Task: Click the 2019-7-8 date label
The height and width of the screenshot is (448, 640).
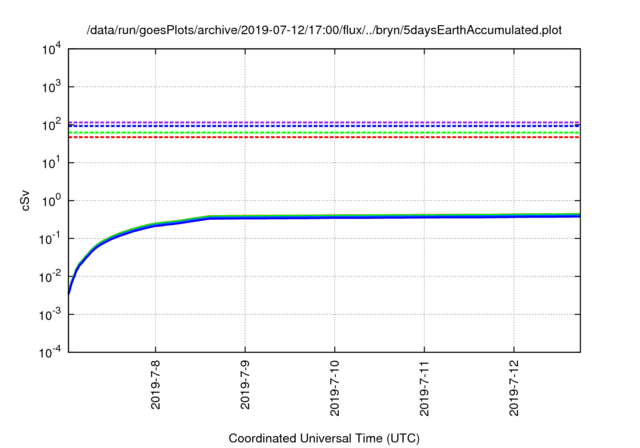Action: (156, 384)
